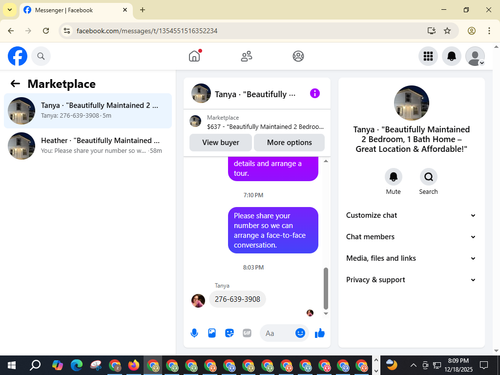
Task: Go to the Home feed icon
Action: click(195, 56)
